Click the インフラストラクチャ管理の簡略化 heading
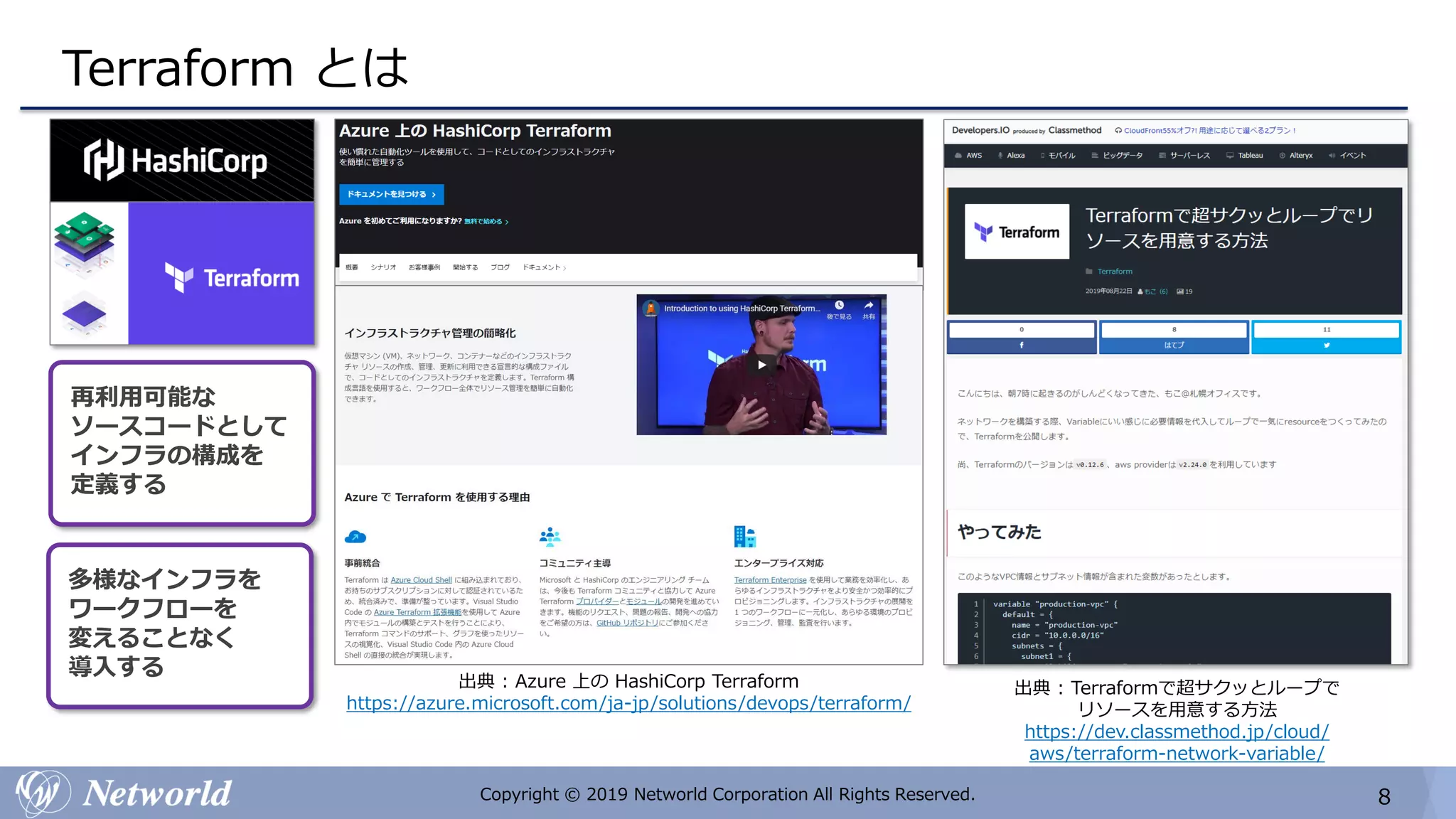 coord(430,333)
